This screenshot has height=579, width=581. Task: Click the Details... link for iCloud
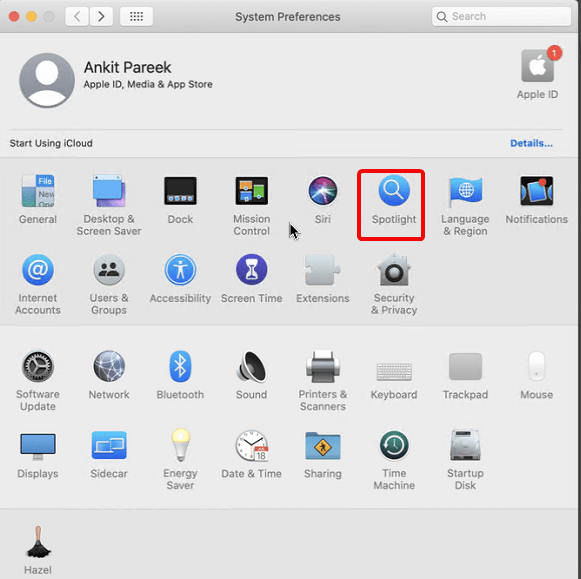pyautogui.click(x=531, y=143)
